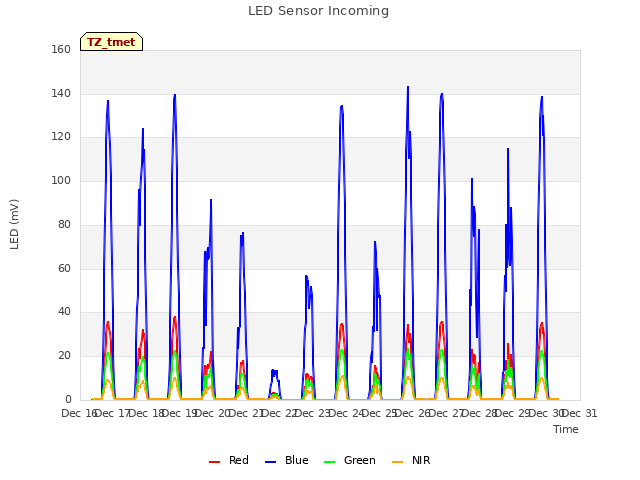
Task: Click the Dec 31 x-axis tick label
Action: coord(580,413)
